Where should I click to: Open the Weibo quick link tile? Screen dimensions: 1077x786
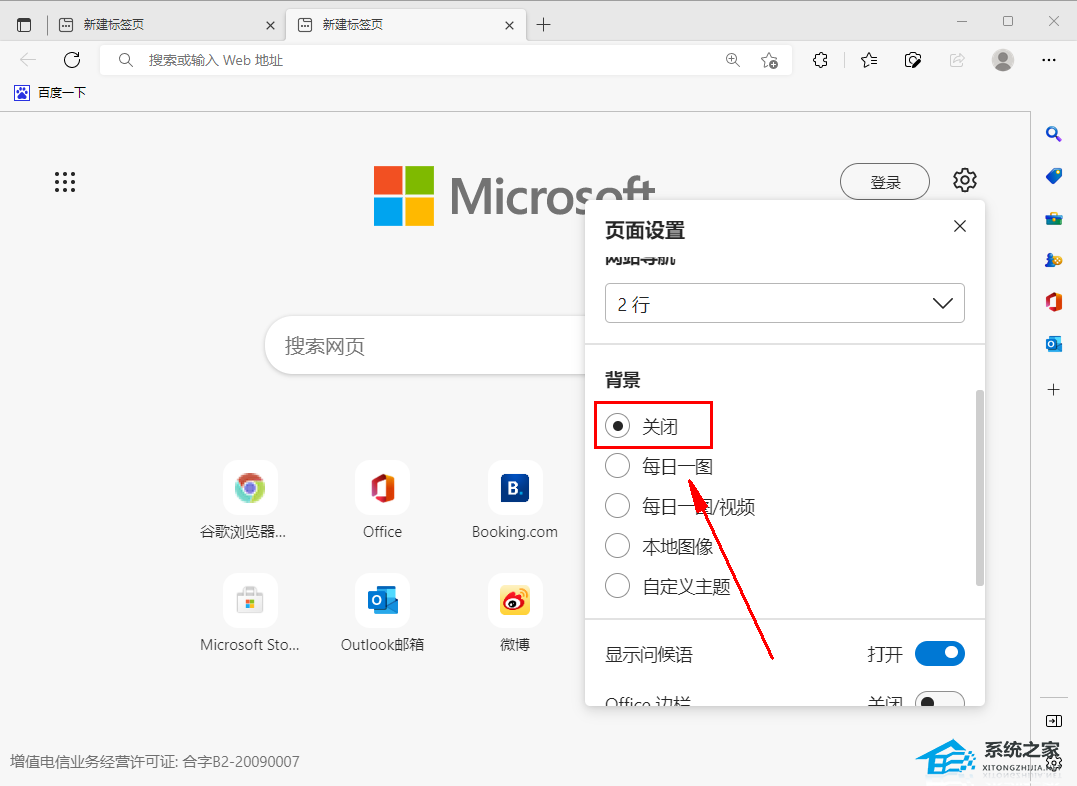[x=515, y=609]
